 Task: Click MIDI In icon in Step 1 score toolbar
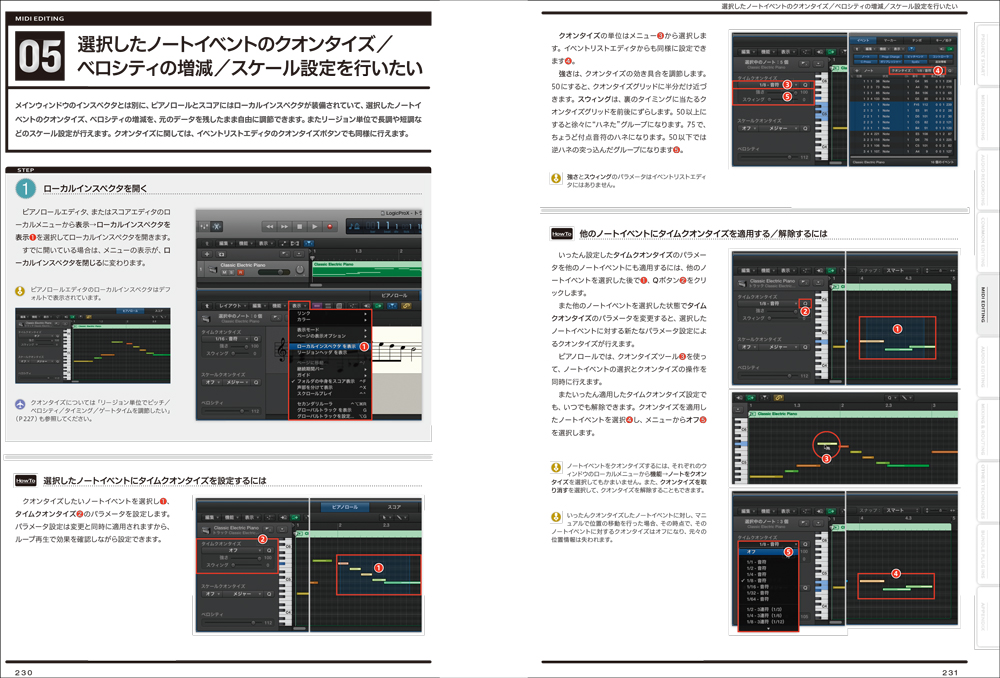(367, 306)
